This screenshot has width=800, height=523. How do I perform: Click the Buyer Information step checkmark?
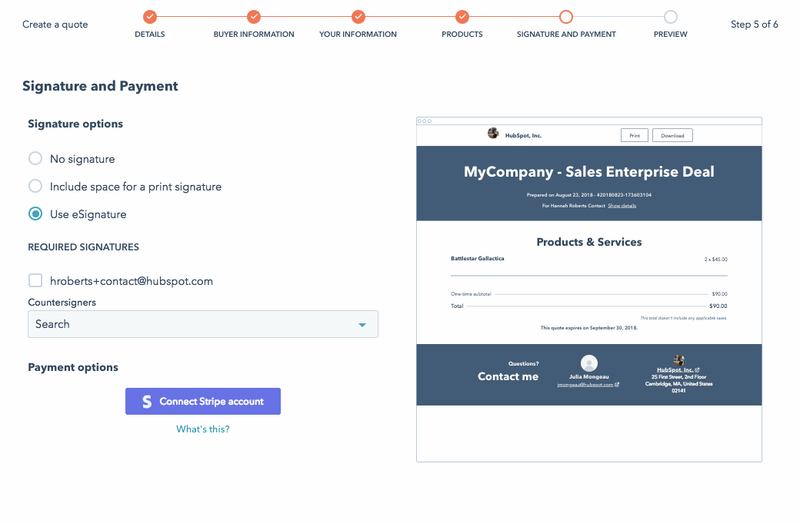(x=254, y=17)
